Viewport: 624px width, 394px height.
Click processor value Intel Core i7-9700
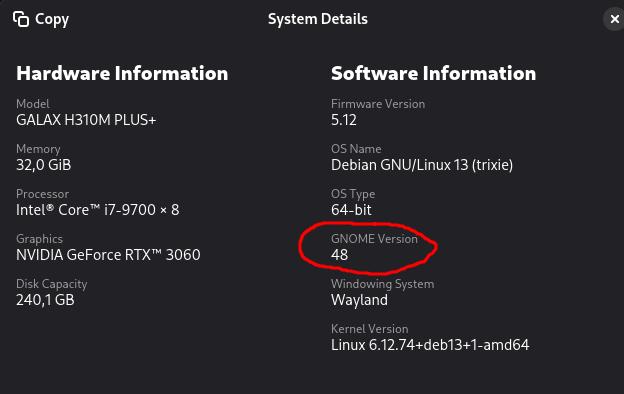98,210
